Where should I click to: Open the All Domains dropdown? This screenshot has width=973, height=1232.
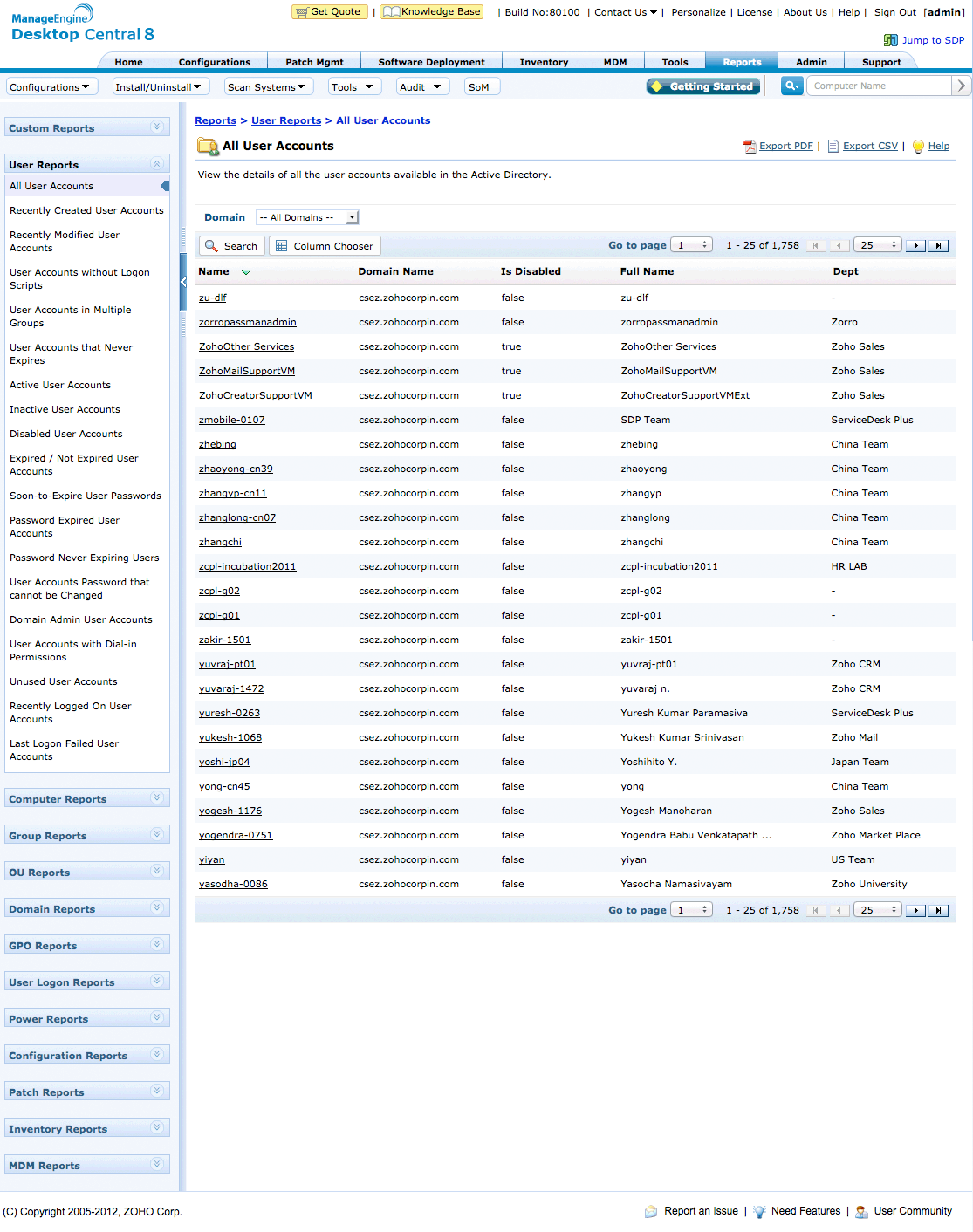[307, 218]
